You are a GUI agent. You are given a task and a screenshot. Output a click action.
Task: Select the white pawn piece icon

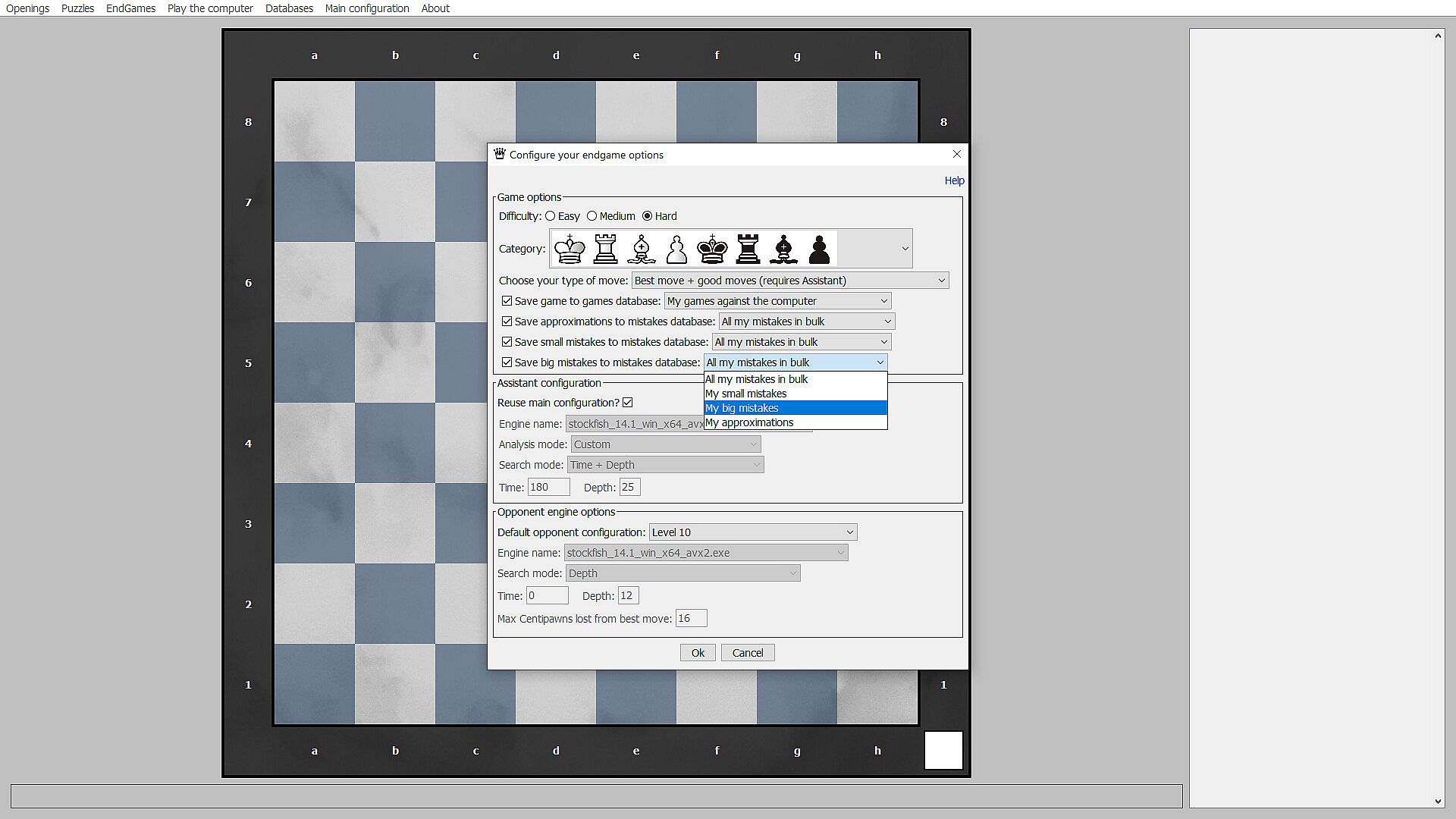tap(676, 249)
